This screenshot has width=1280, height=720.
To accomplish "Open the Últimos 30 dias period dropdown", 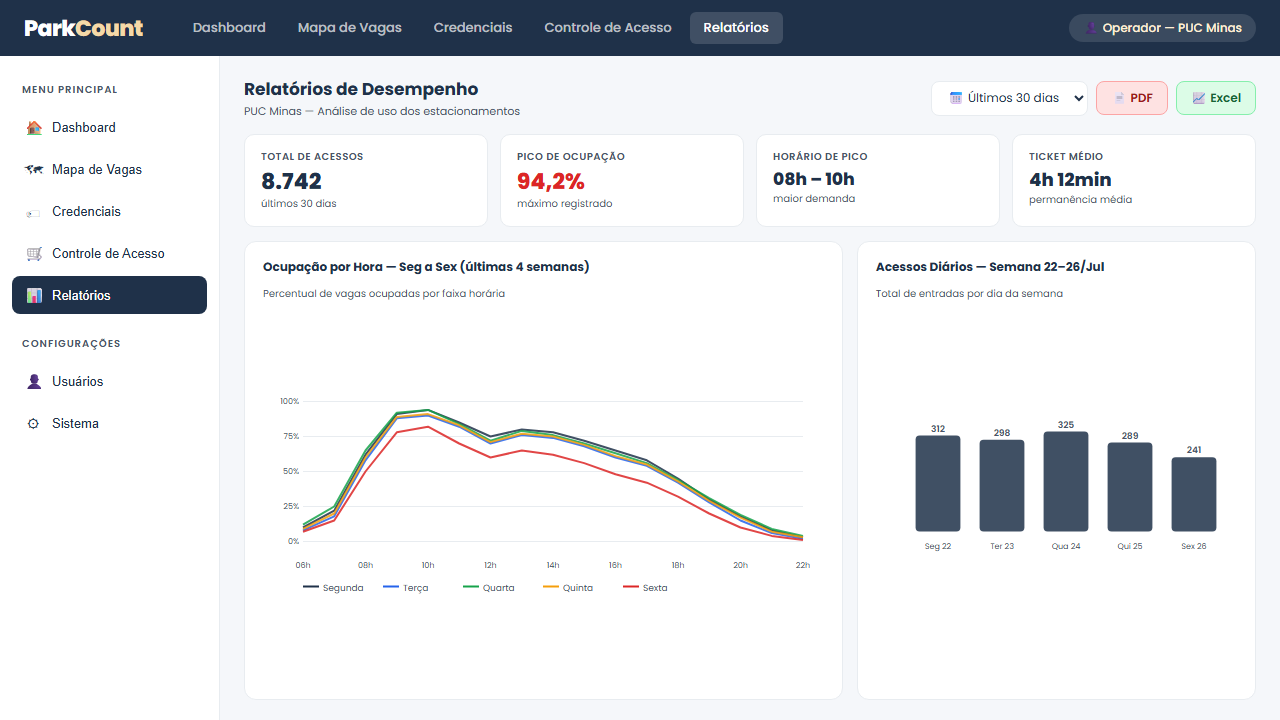I will coord(1009,98).
